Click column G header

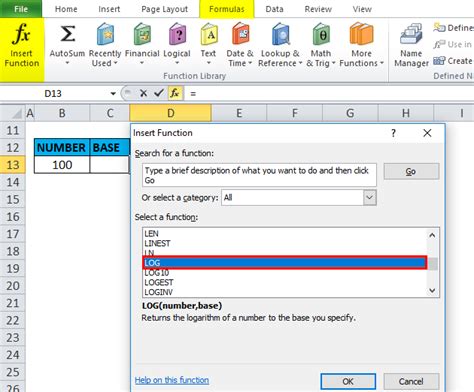(x=350, y=113)
